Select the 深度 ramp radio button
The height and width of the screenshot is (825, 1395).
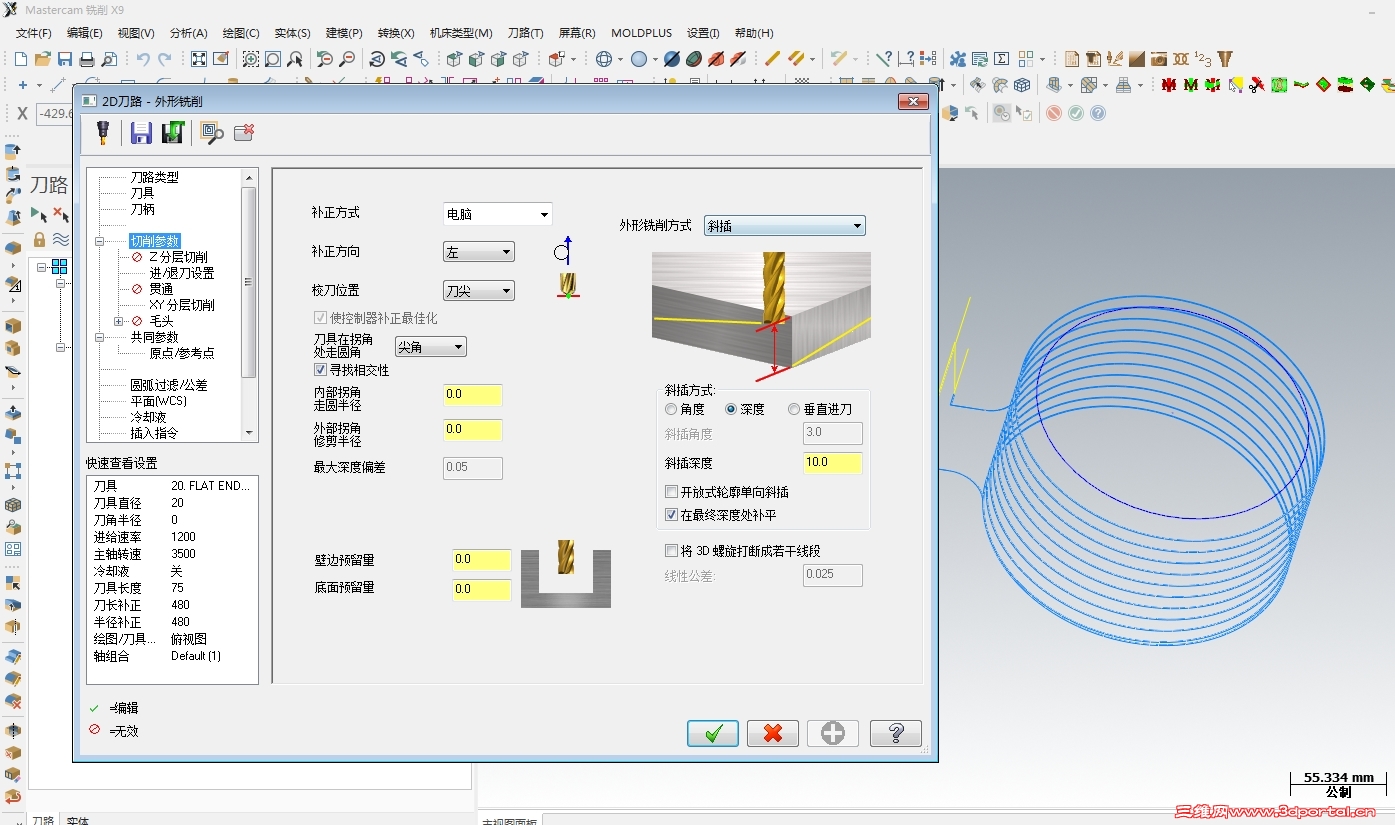coord(731,409)
